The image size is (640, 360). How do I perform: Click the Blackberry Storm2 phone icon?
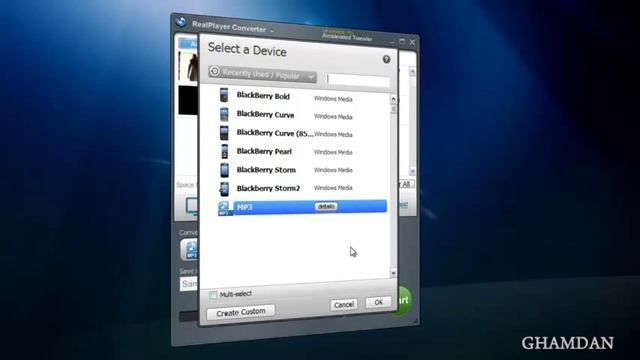(x=224, y=189)
